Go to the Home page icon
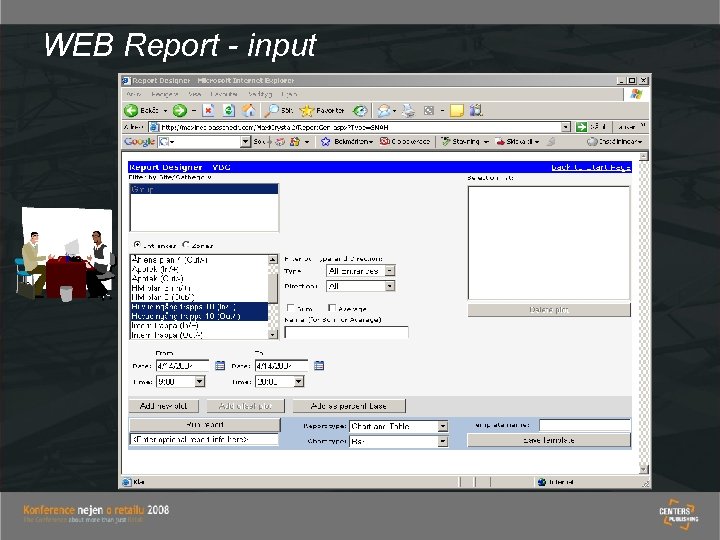The image size is (720, 540). 249,110
